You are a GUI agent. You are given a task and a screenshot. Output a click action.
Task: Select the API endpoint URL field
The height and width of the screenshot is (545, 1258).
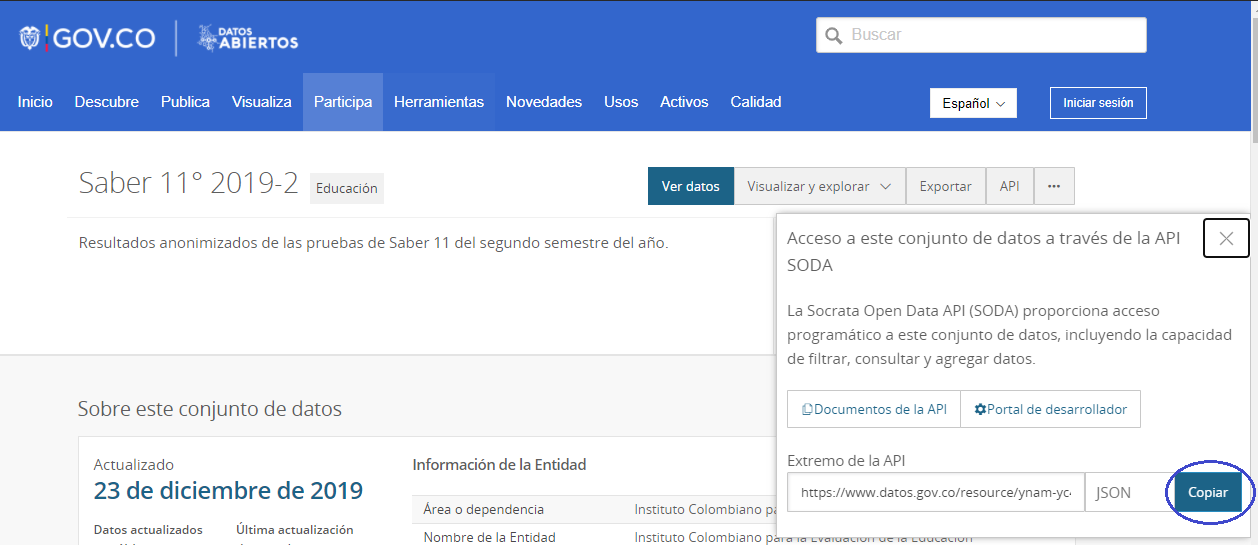point(935,492)
